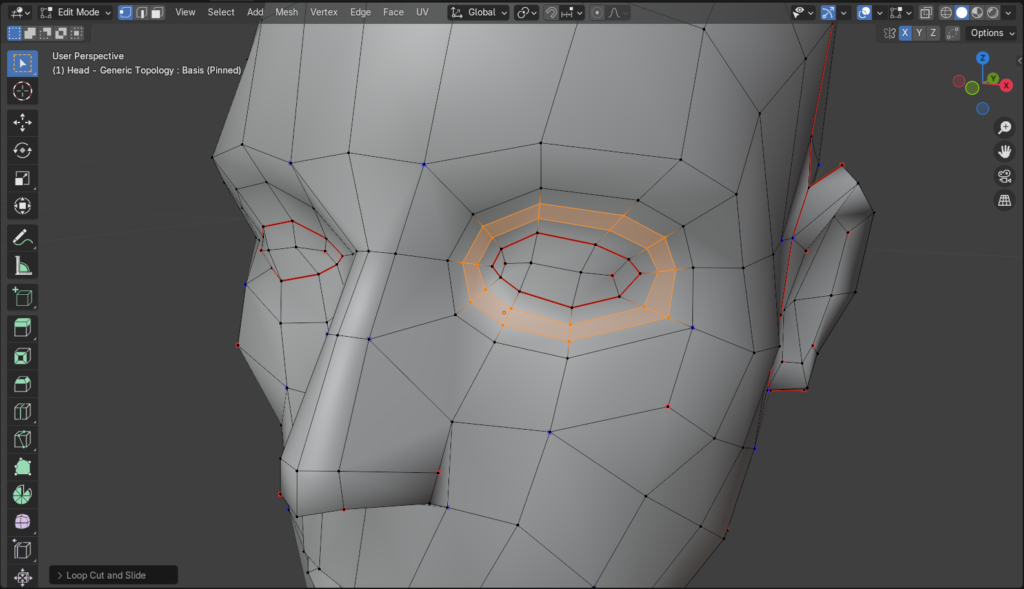Select the Extrude Region tool
The width and height of the screenshot is (1024, 589).
pyautogui.click(x=22, y=328)
